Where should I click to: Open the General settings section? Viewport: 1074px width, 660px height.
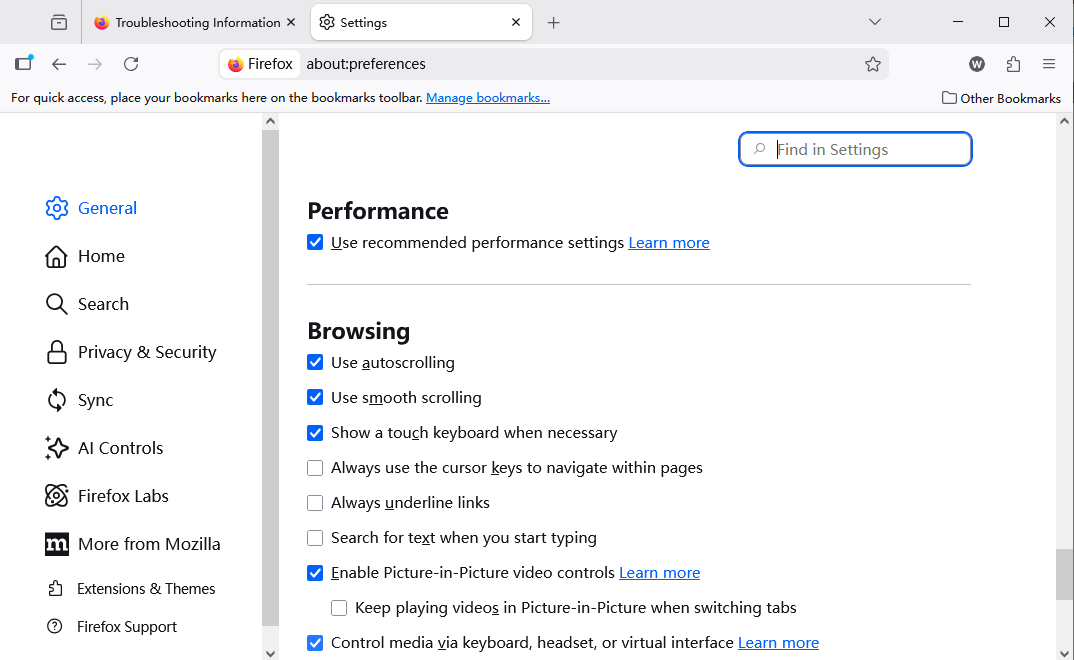[107, 208]
